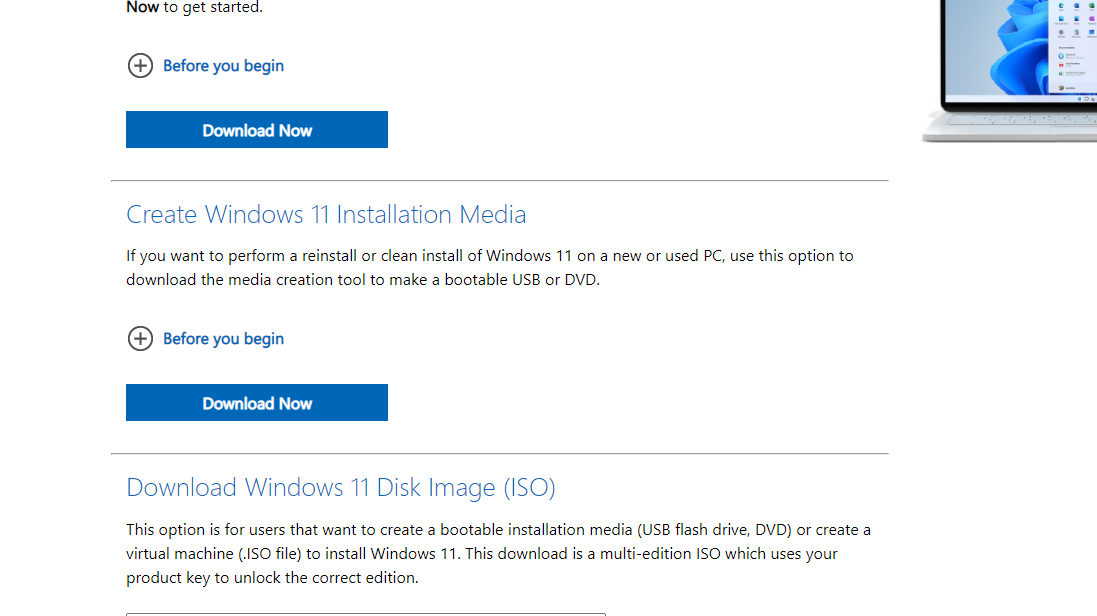Click the "Create Windows 11 Installation Media" heading
The width and height of the screenshot is (1097, 616).
point(326,214)
